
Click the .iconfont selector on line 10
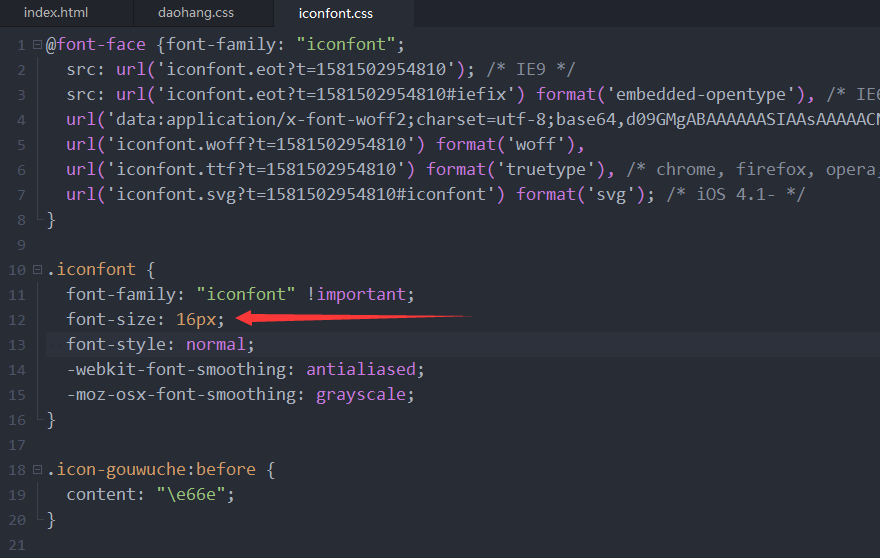[91, 269]
